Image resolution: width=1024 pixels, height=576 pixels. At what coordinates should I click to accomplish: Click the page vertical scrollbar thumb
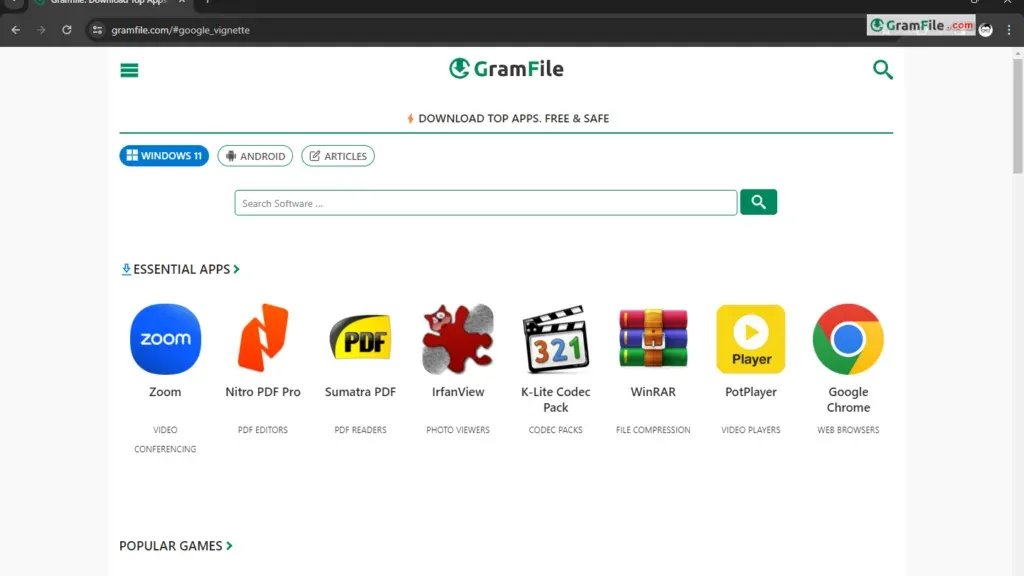pos(1017,116)
